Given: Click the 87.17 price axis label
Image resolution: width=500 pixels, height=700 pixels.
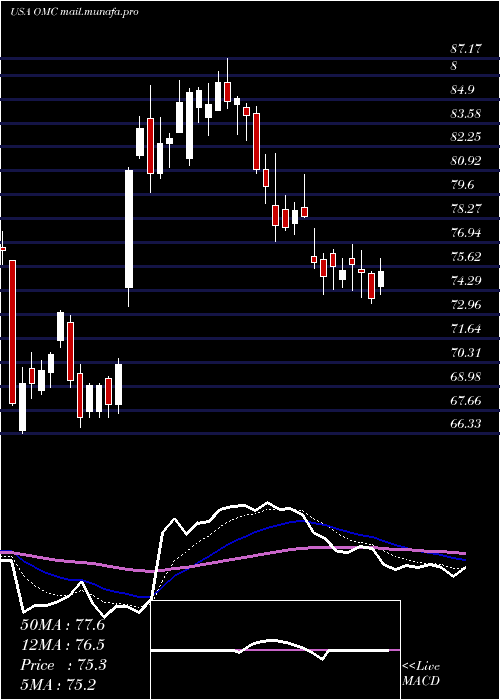Looking at the screenshot, I should [x=466, y=49].
